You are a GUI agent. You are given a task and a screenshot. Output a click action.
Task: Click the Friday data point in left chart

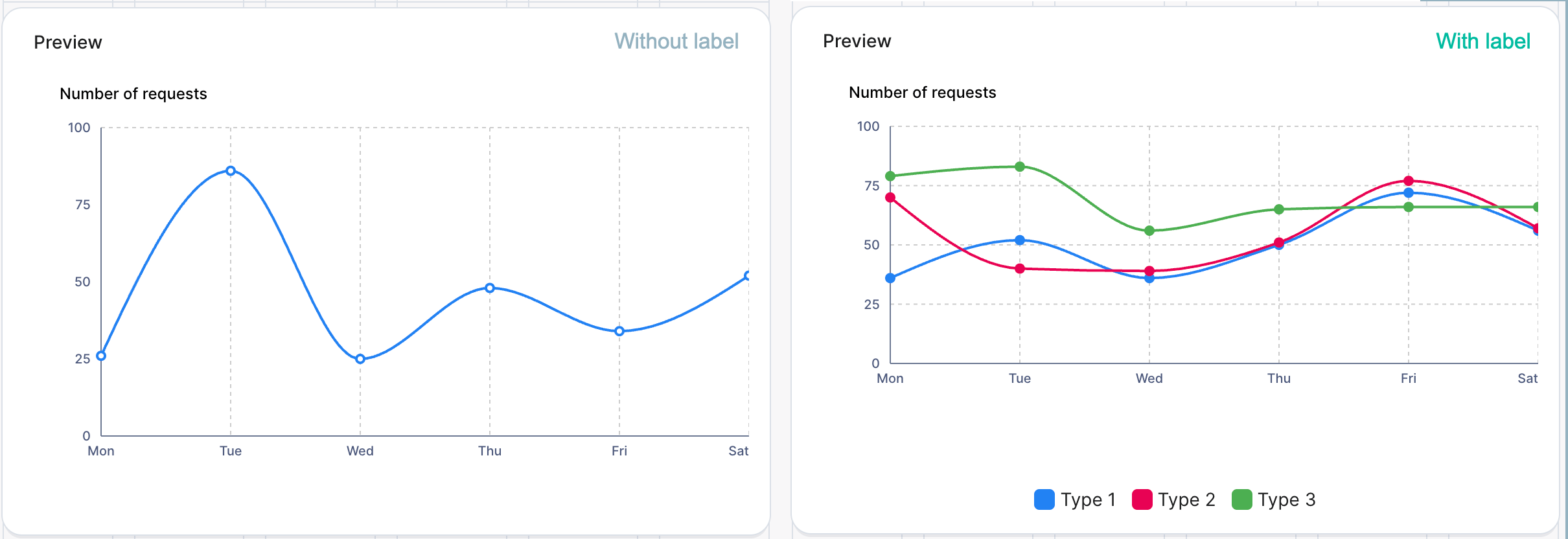coord(619,331)
